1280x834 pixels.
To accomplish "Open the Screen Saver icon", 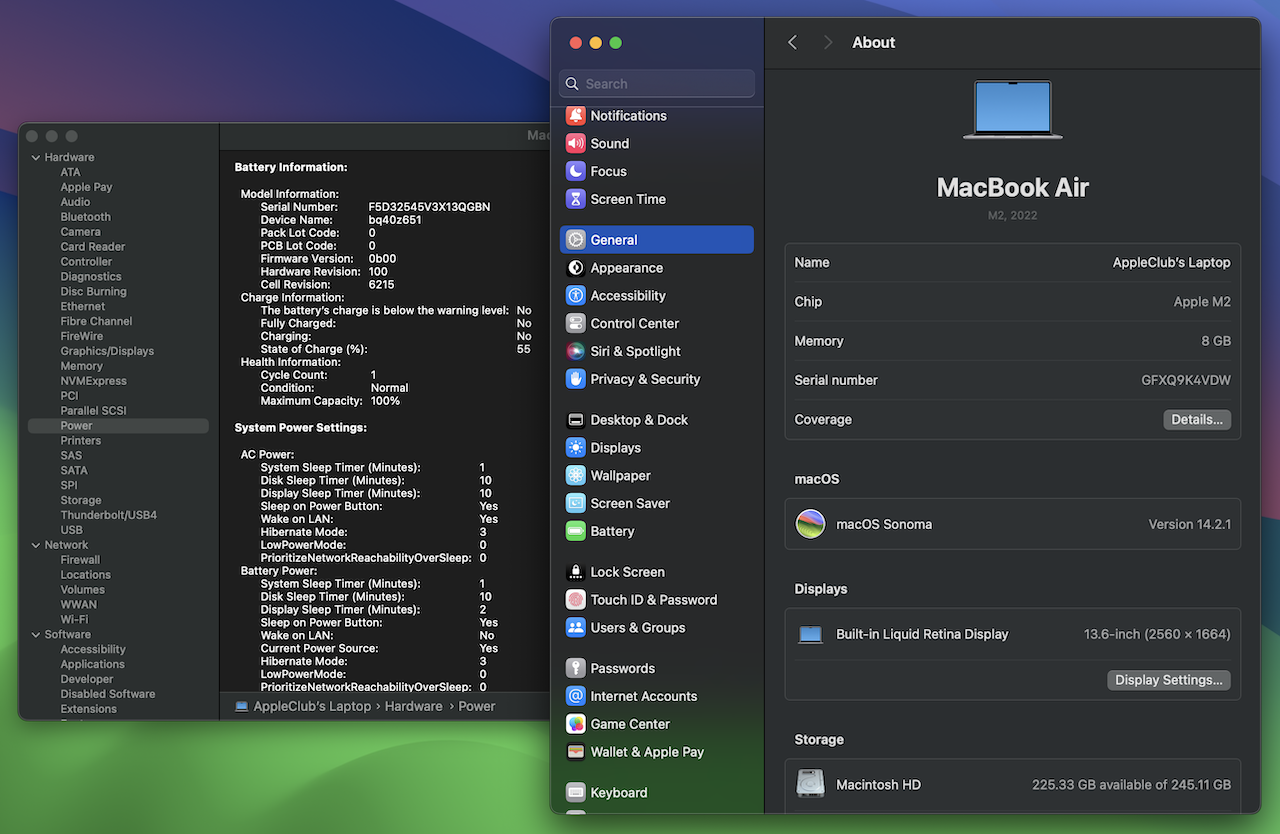I will click(x=575, y=504).
